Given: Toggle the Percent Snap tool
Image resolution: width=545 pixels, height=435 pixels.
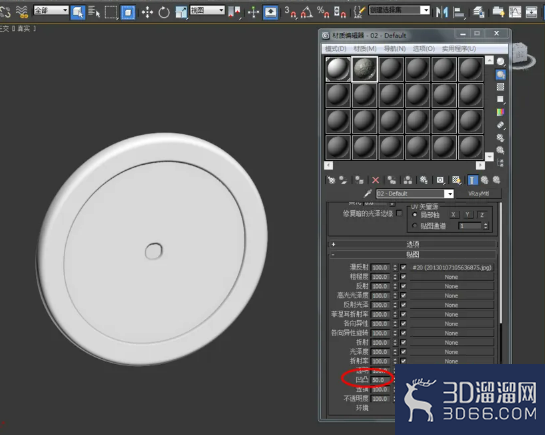Looking at the screenshot, I should (x=323, y=13).
